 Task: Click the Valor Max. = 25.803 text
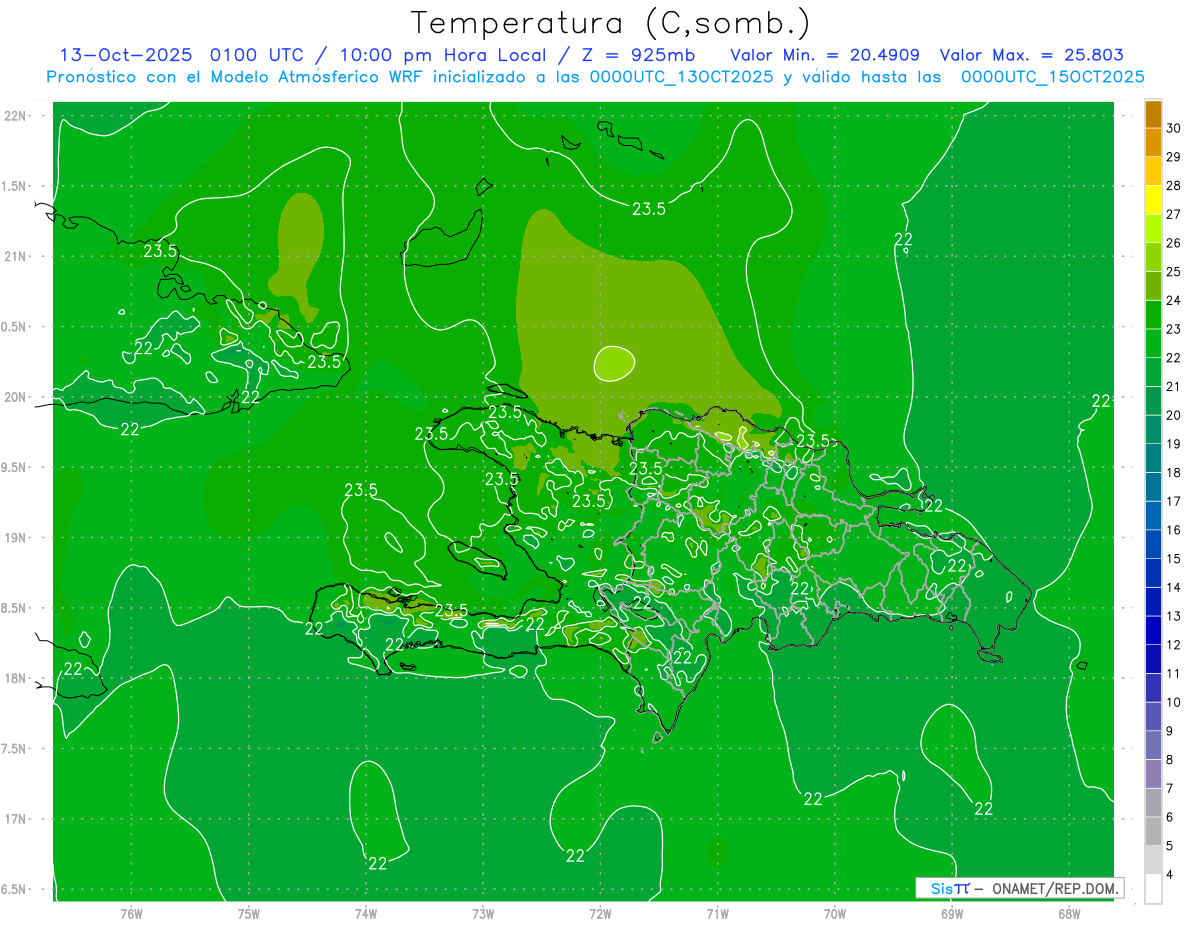[x=1031, y=55]
